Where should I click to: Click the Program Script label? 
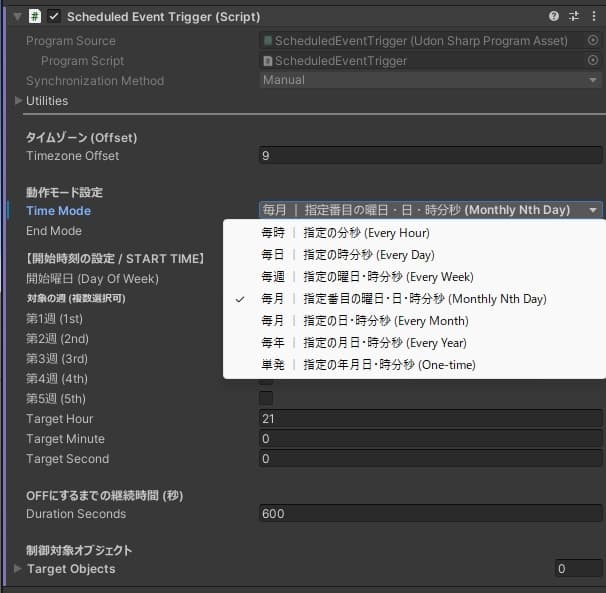tap(82, 61)
